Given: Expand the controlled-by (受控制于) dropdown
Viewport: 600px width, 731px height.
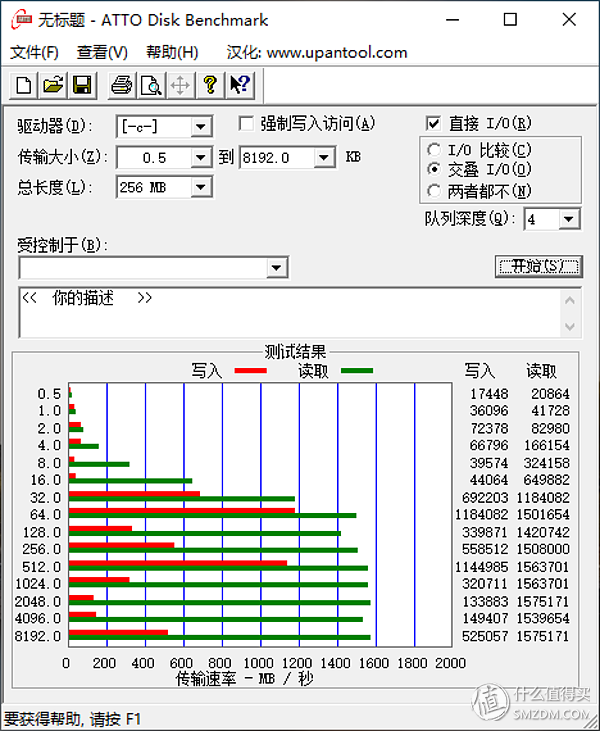Looking at the screenshot, I should [x=276, y=268].
